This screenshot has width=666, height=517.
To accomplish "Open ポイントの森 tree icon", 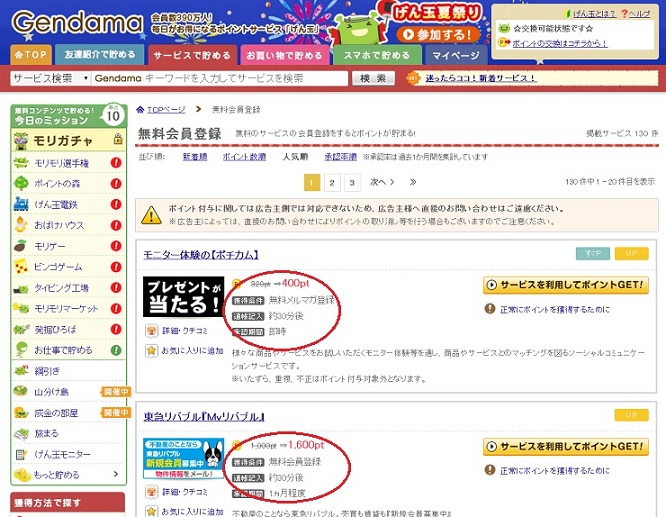I will 20,184.
